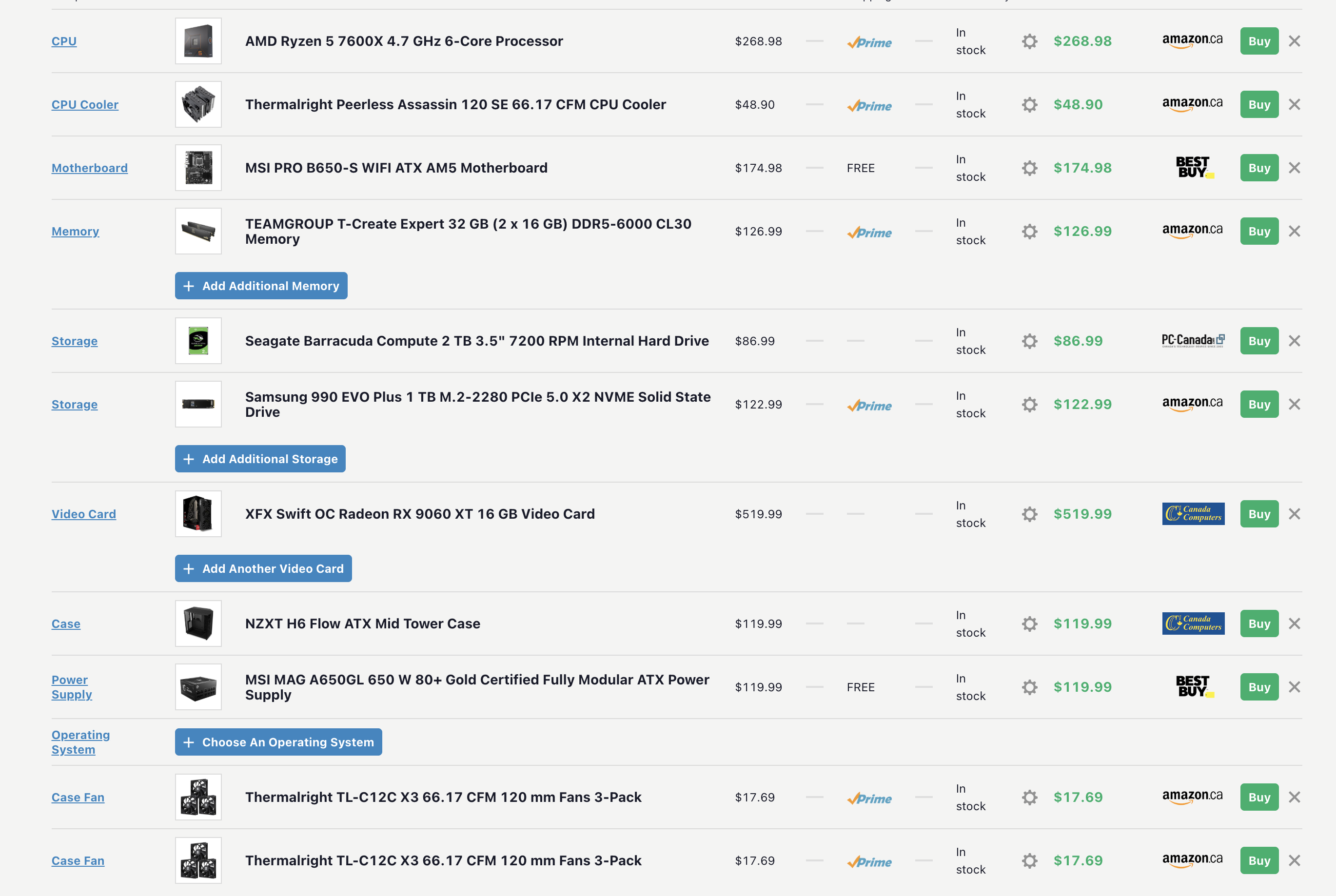Screen dimensions: 1336x896
Task: Click Add Additional Memory button
Action: 261,286
